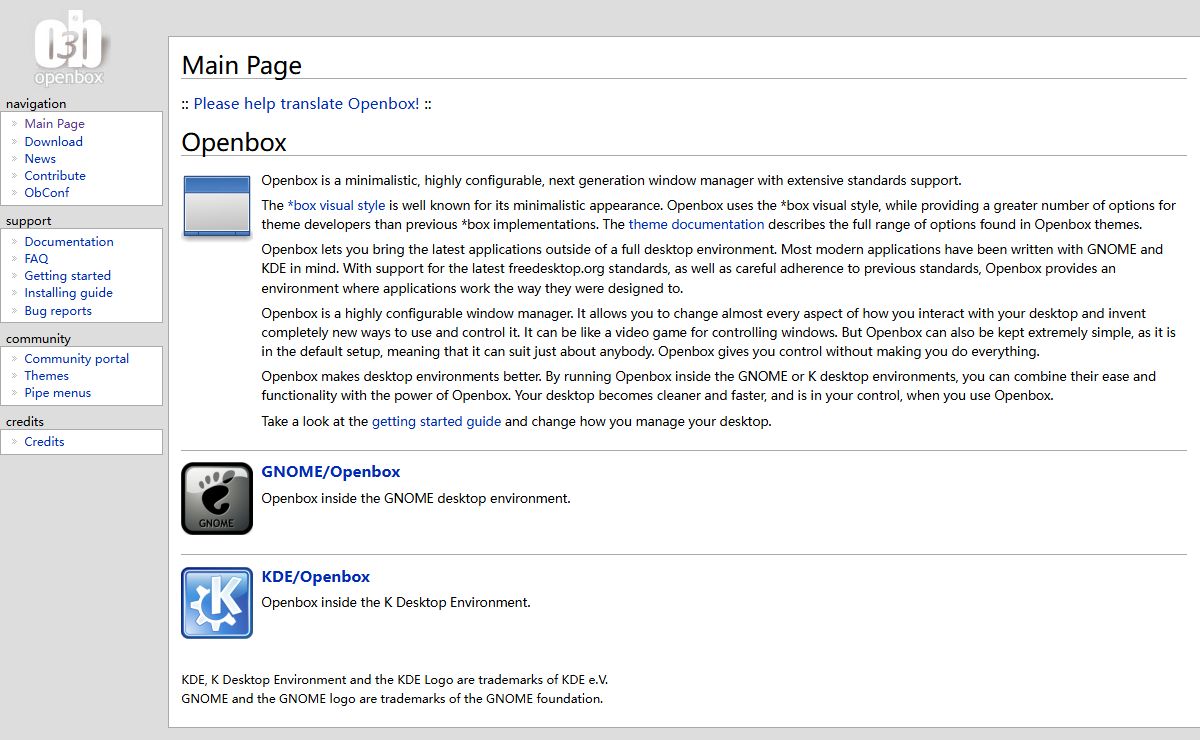Click the 'support' sidebar section label
The width and height of the screenshot is (1200, 740).
tap(29, 221)
